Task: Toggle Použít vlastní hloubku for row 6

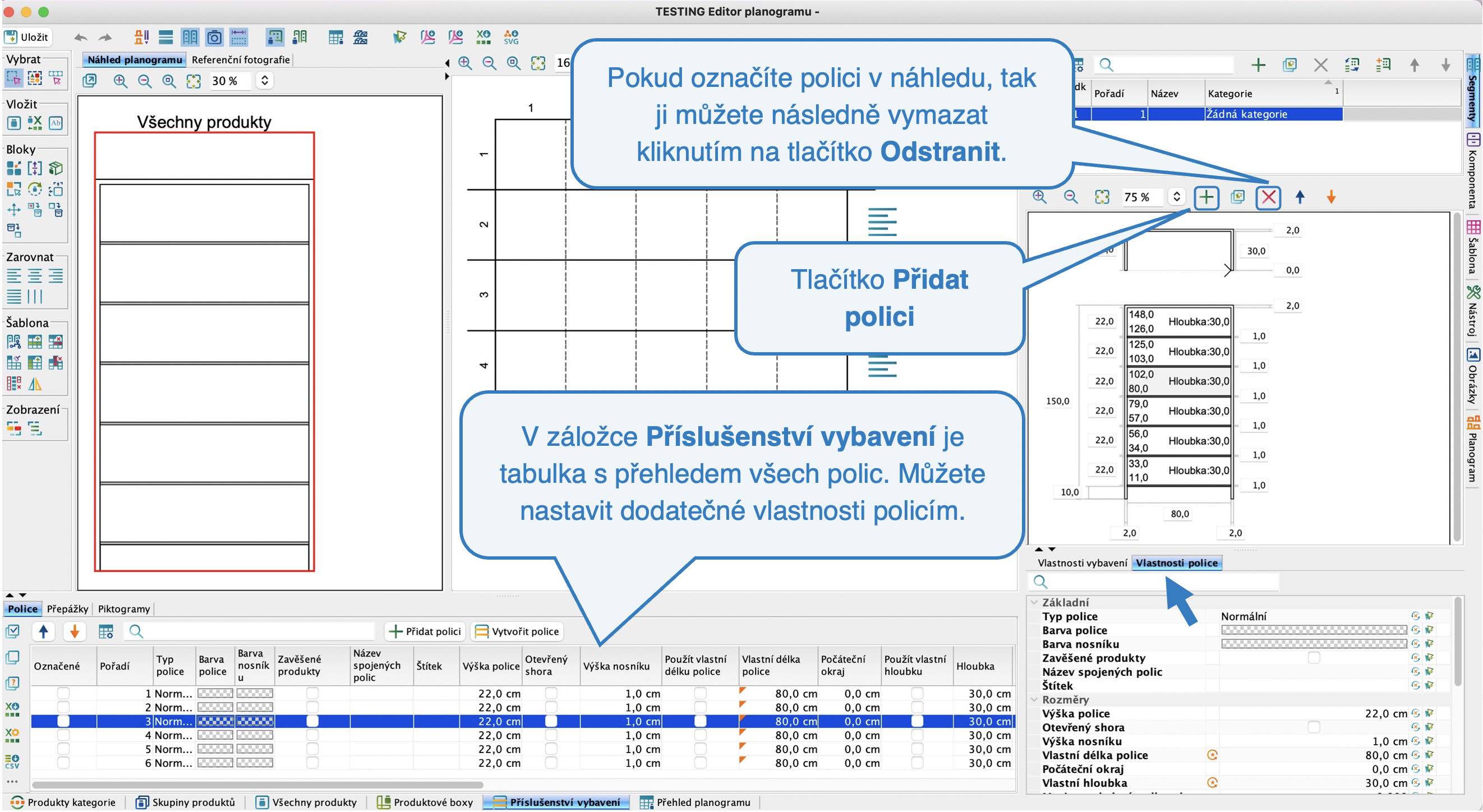Action: click(917, 764)
